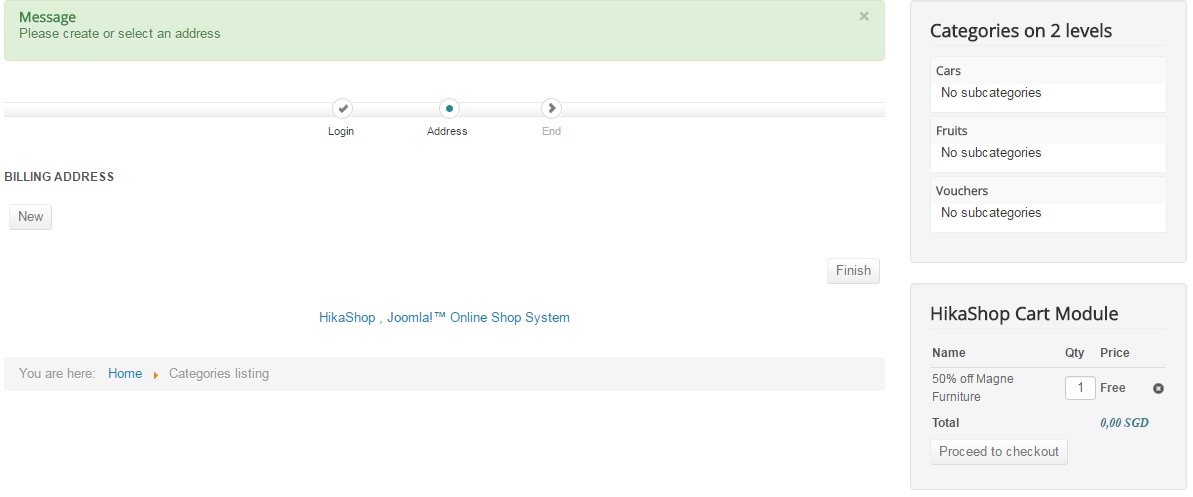This screenshot has height=497, width=1193.
Task: Click Proceed to checkout button
Action: [998, 452]
